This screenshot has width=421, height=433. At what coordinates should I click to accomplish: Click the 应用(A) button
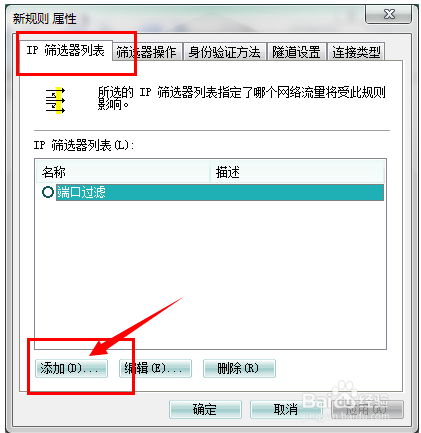(366, 409)
